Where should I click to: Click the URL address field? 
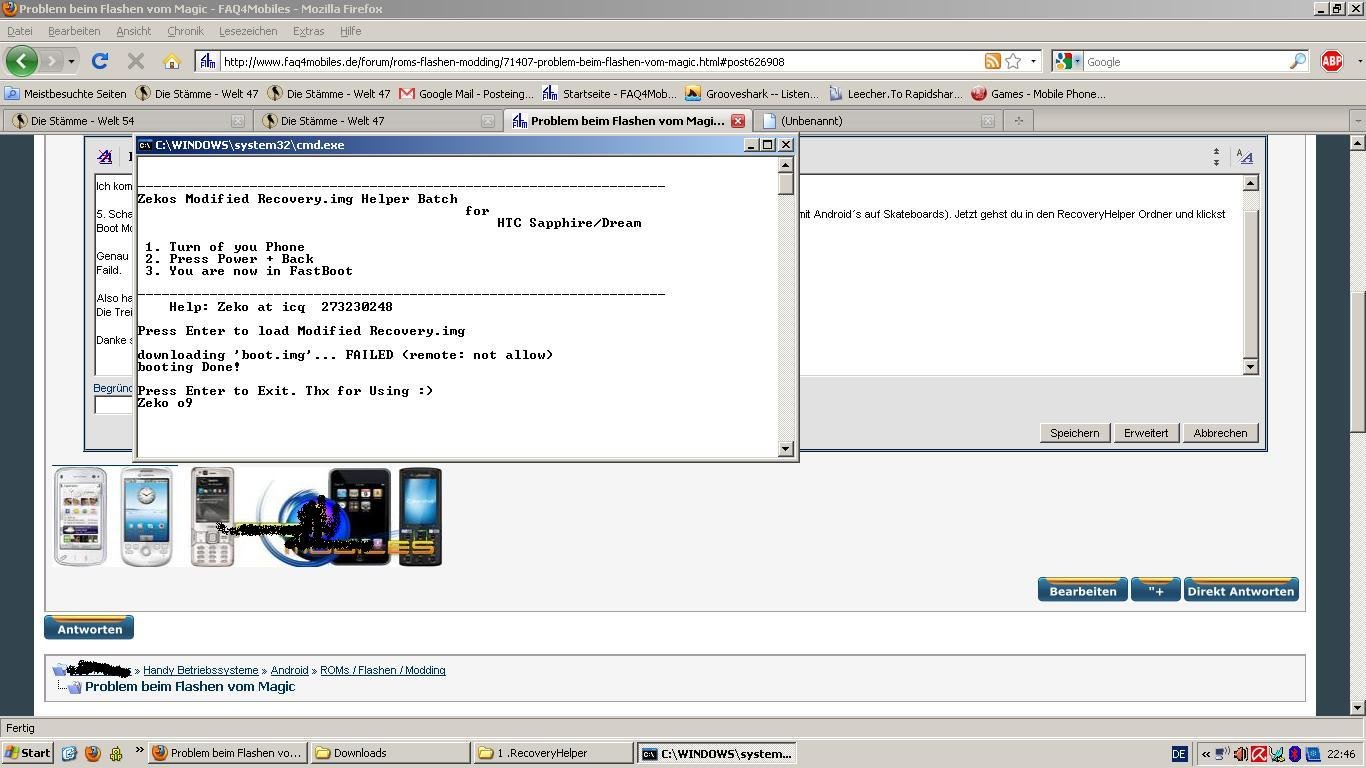(x=600, y=61)
